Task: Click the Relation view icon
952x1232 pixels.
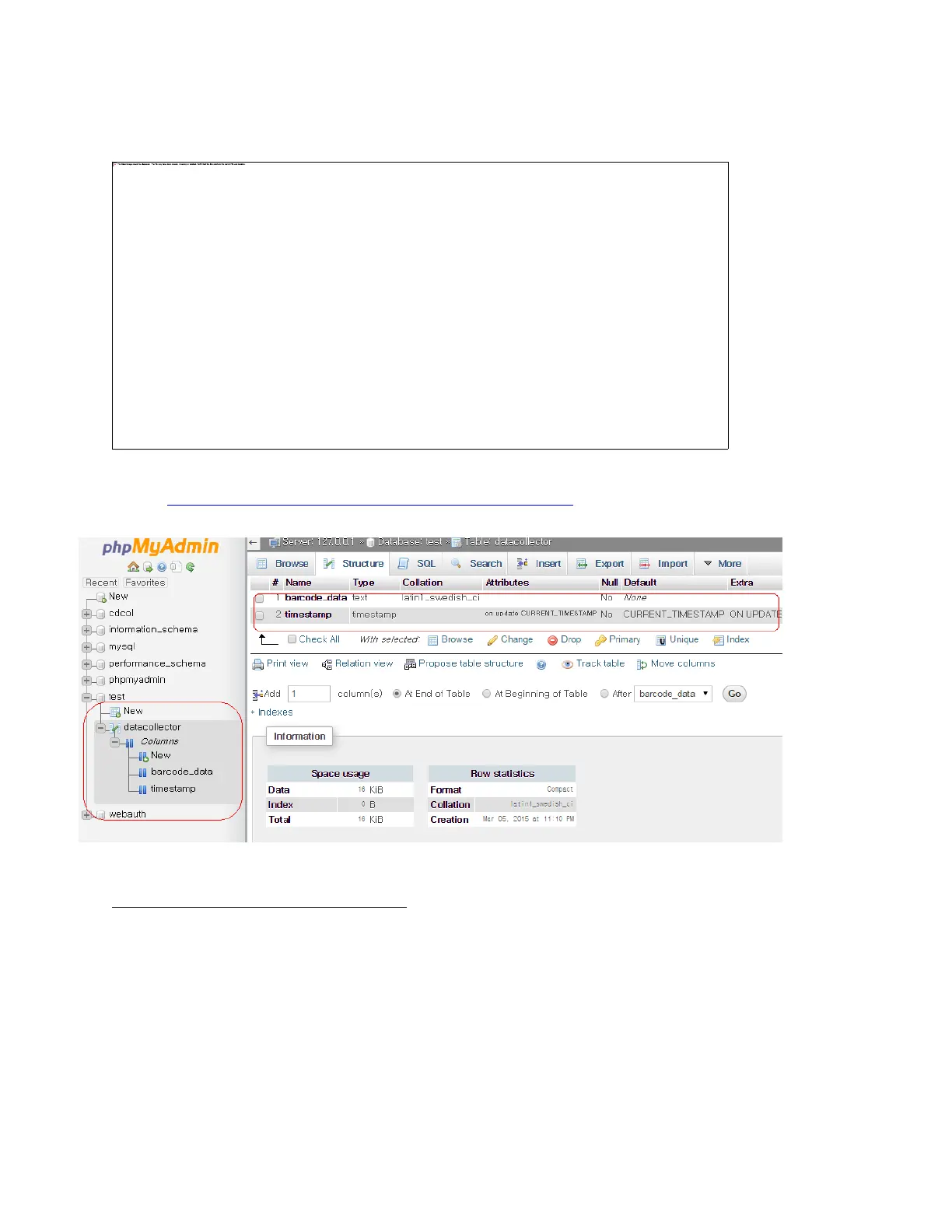Action: [327, 664]
